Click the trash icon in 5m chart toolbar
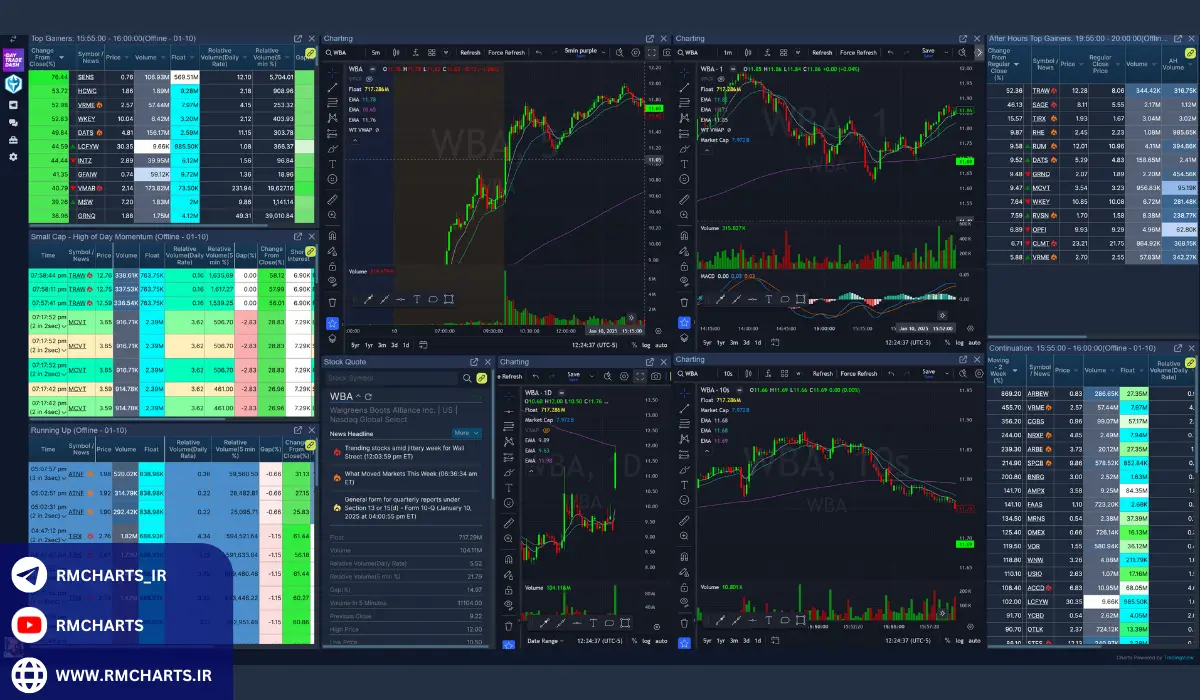1200x700 pixels. coord(333,301)
